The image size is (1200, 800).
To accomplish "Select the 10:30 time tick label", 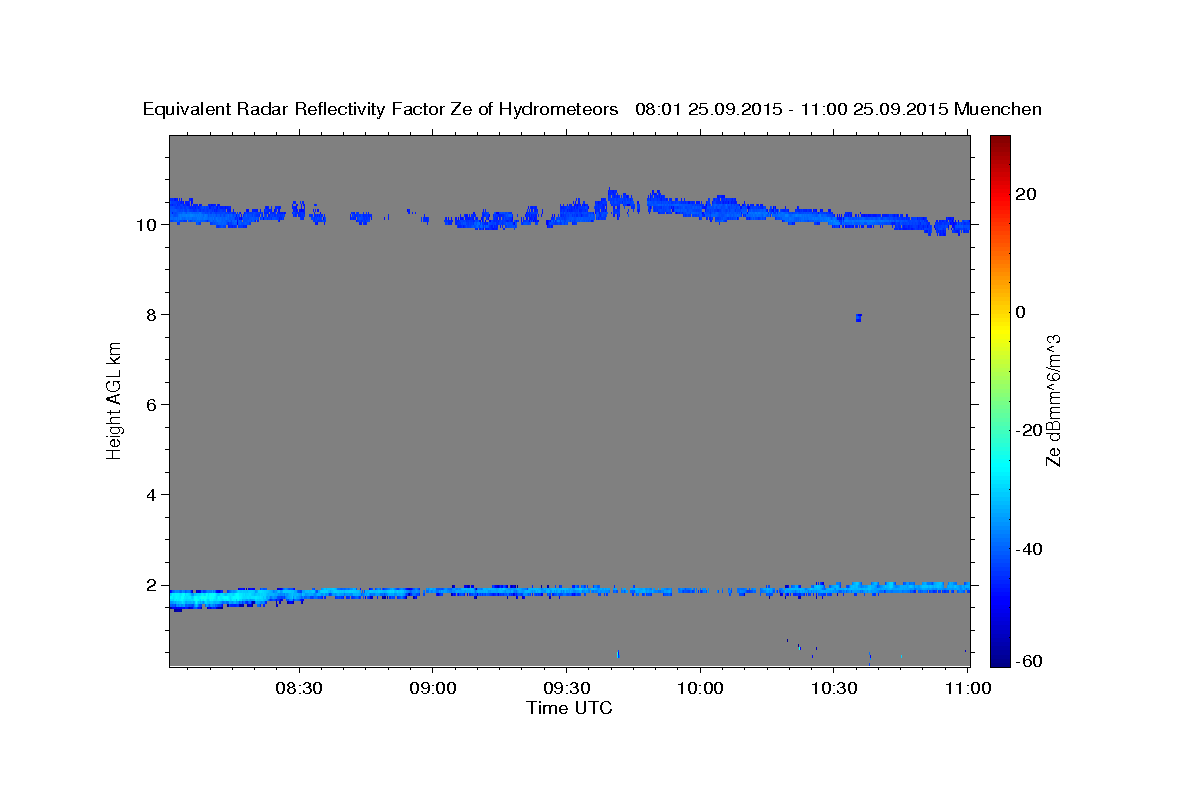I will point(835,689).
